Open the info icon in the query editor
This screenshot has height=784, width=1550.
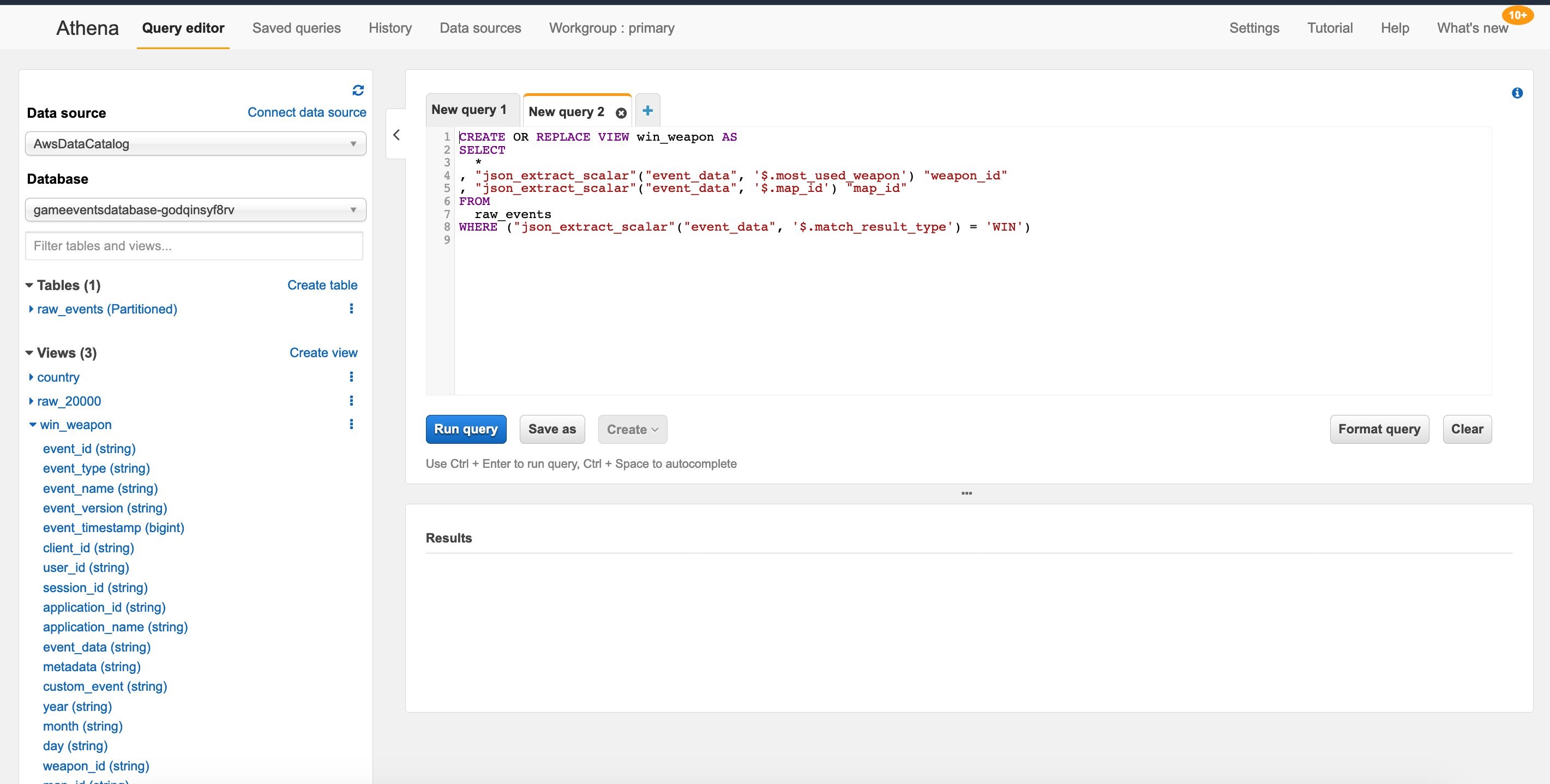[x=1517, y=93]
